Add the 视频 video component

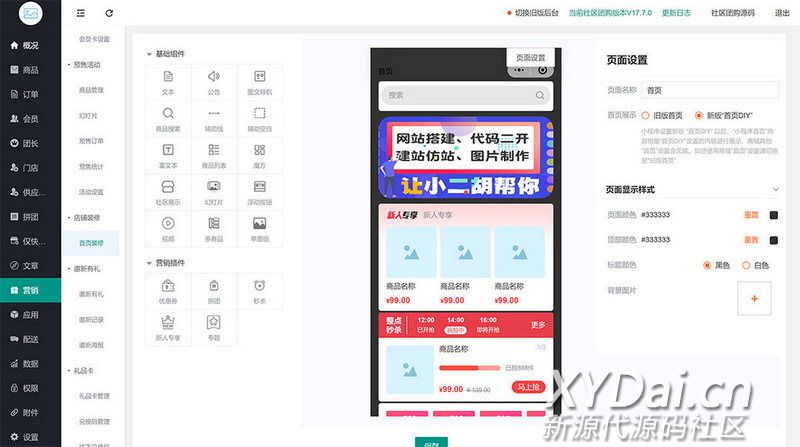tap(168, 230)
